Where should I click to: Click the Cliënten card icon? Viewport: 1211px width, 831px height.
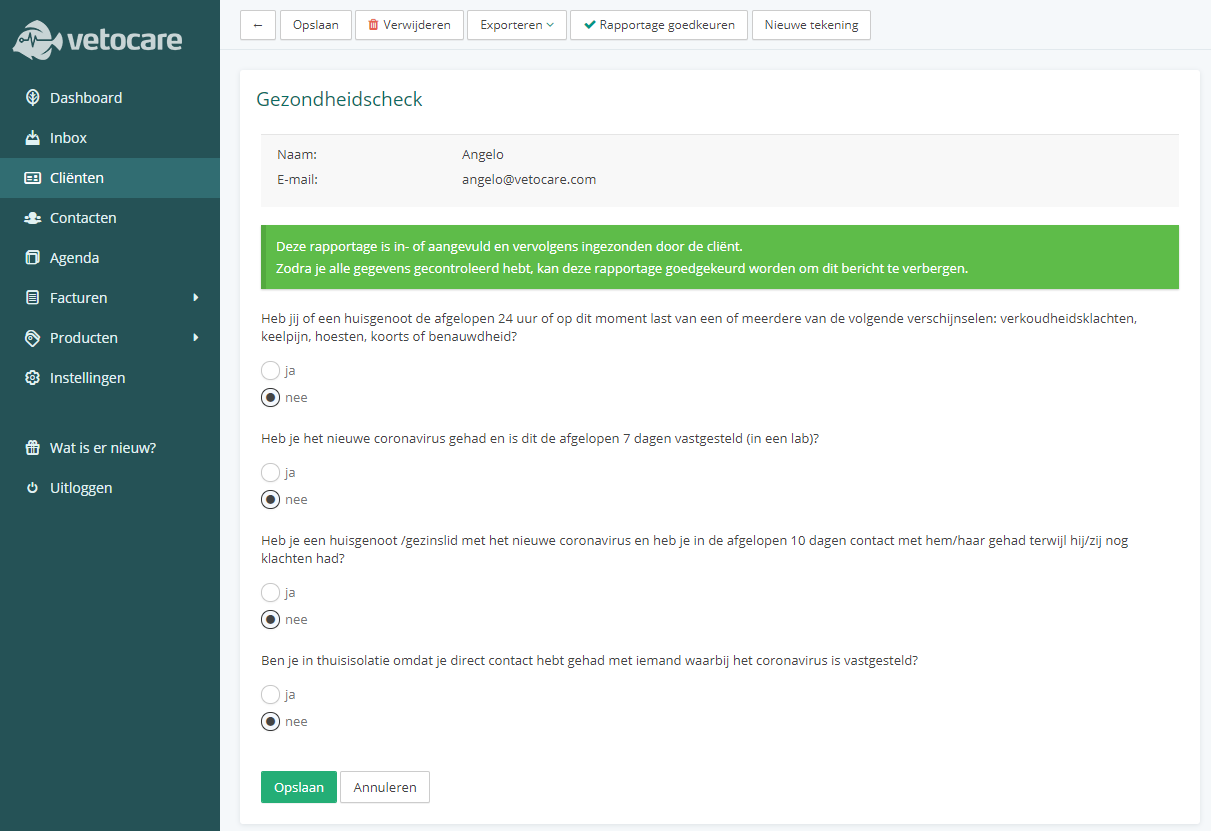[x=32, y=178]
